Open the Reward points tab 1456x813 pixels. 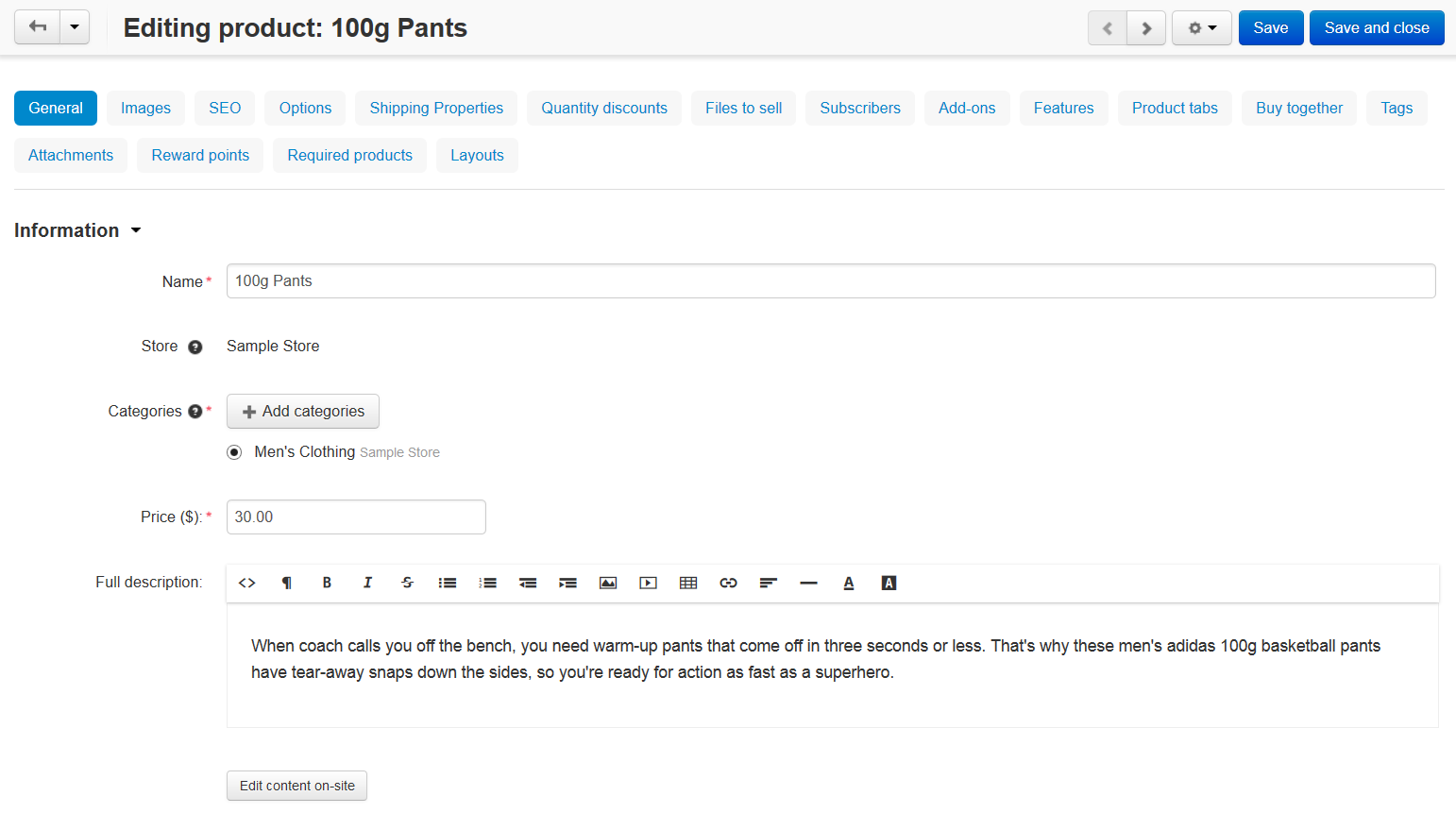click(200, 155)
